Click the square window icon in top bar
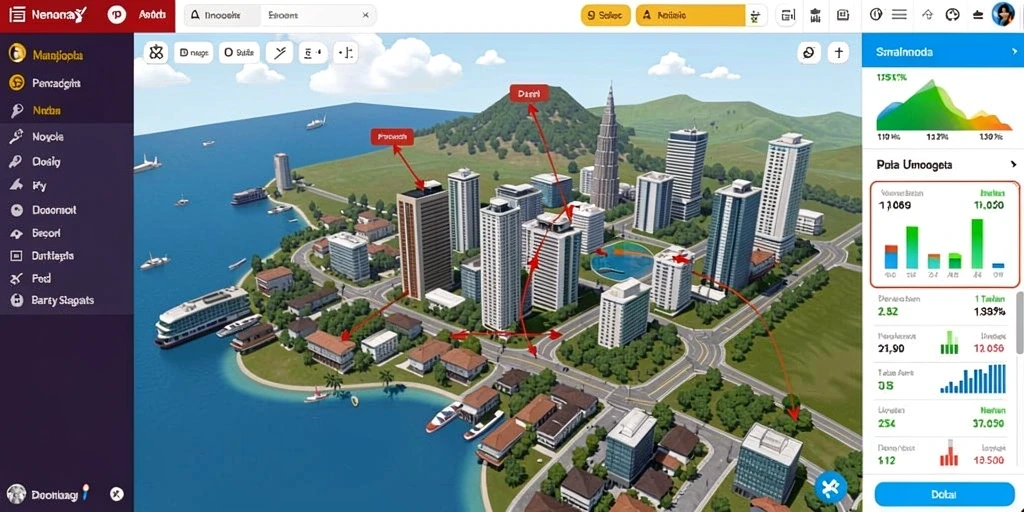This screenshot has width=1024, height=512. (843, 16)
